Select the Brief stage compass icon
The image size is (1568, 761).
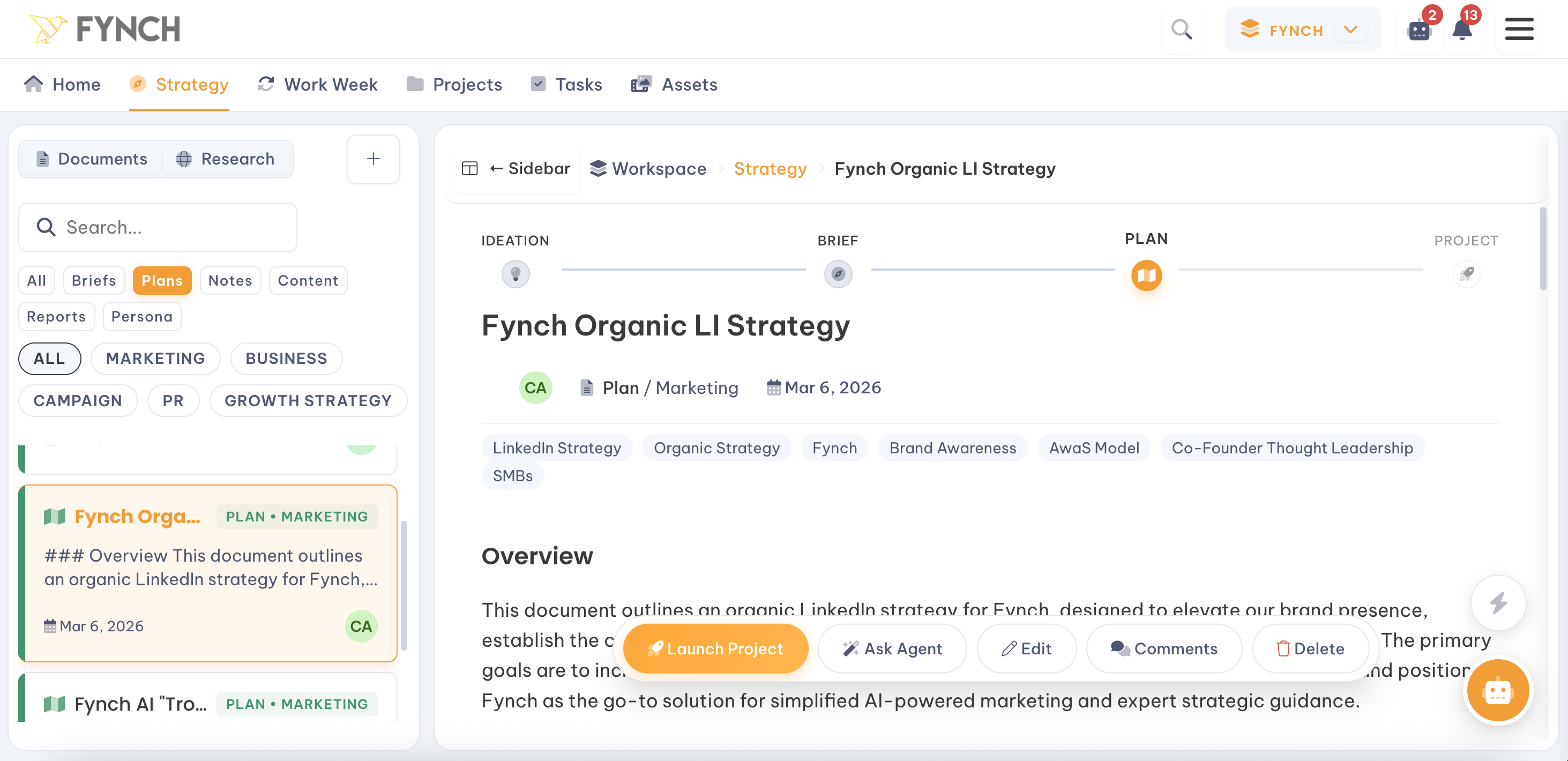838,274
